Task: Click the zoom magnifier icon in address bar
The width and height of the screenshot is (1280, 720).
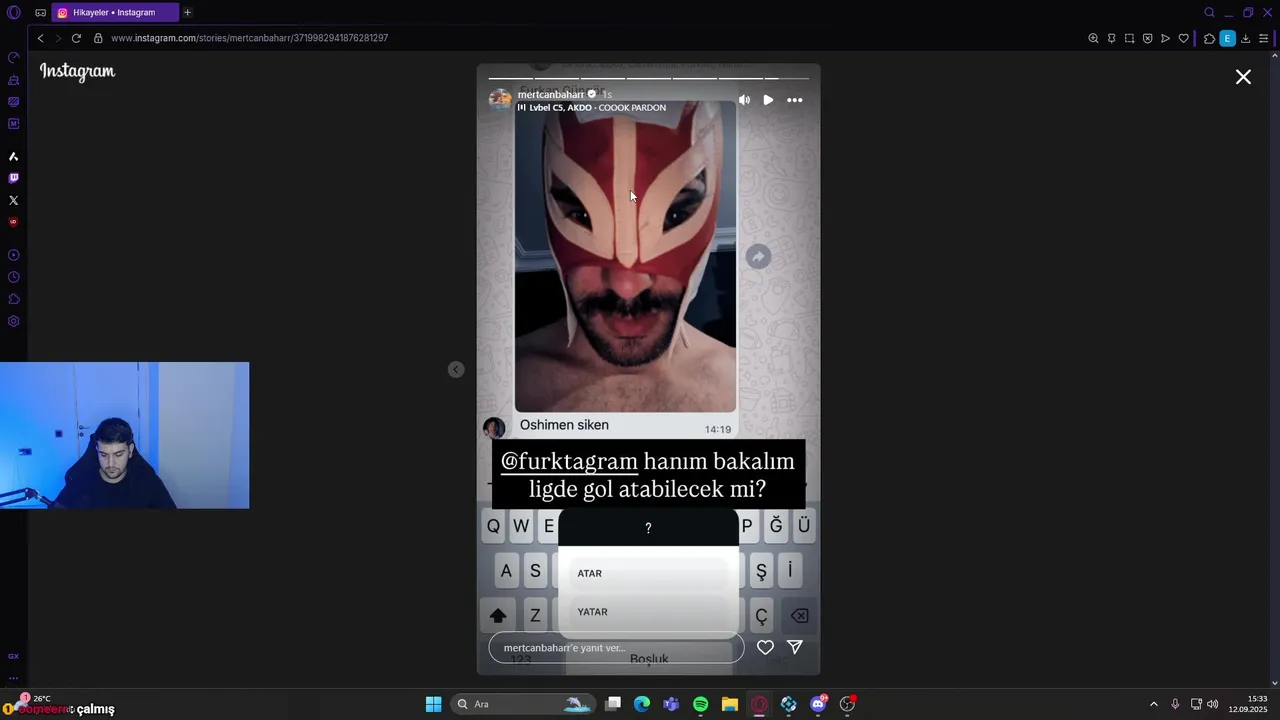Action: tap(1093, 38)
